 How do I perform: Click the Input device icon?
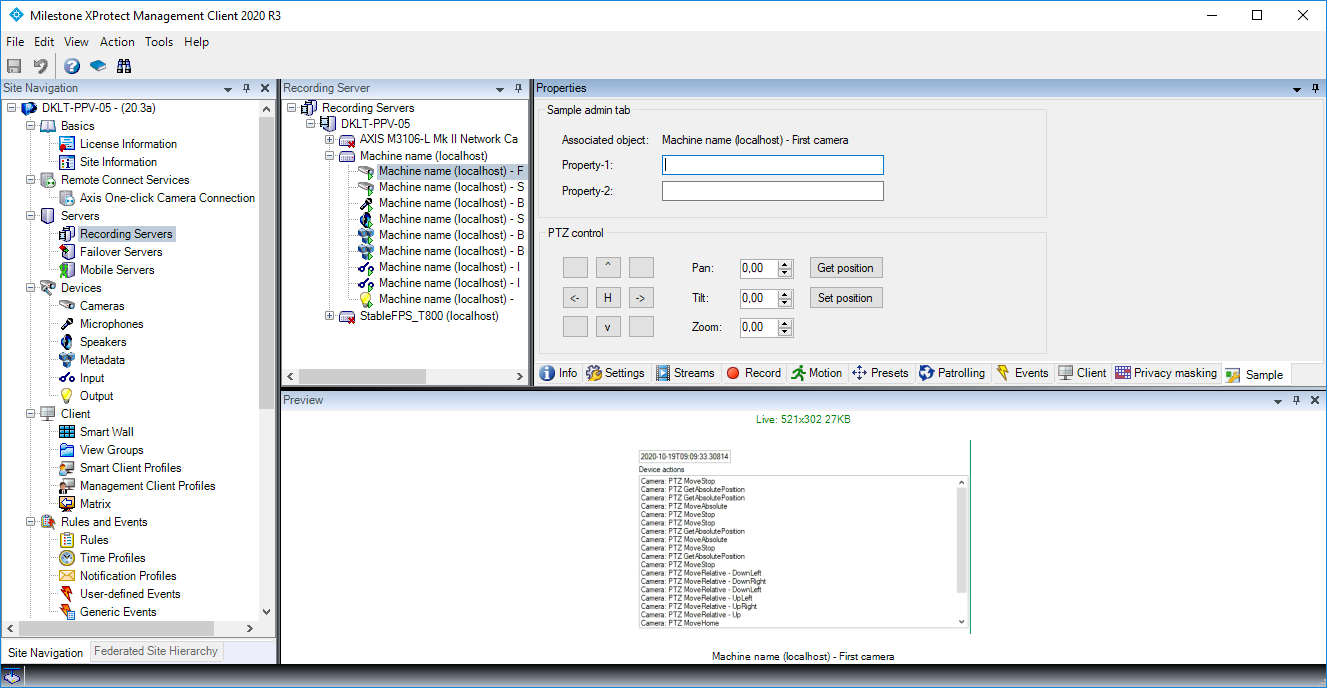(67, 378)
